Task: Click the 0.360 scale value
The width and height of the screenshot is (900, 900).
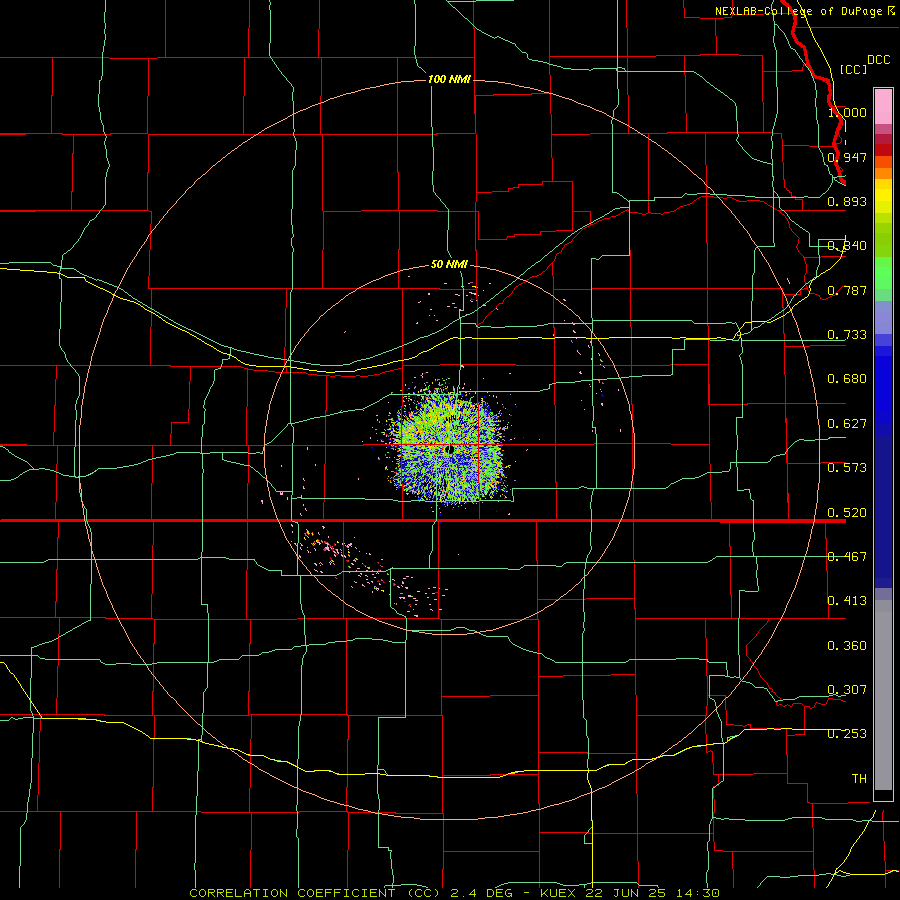Action: [847, 645]
